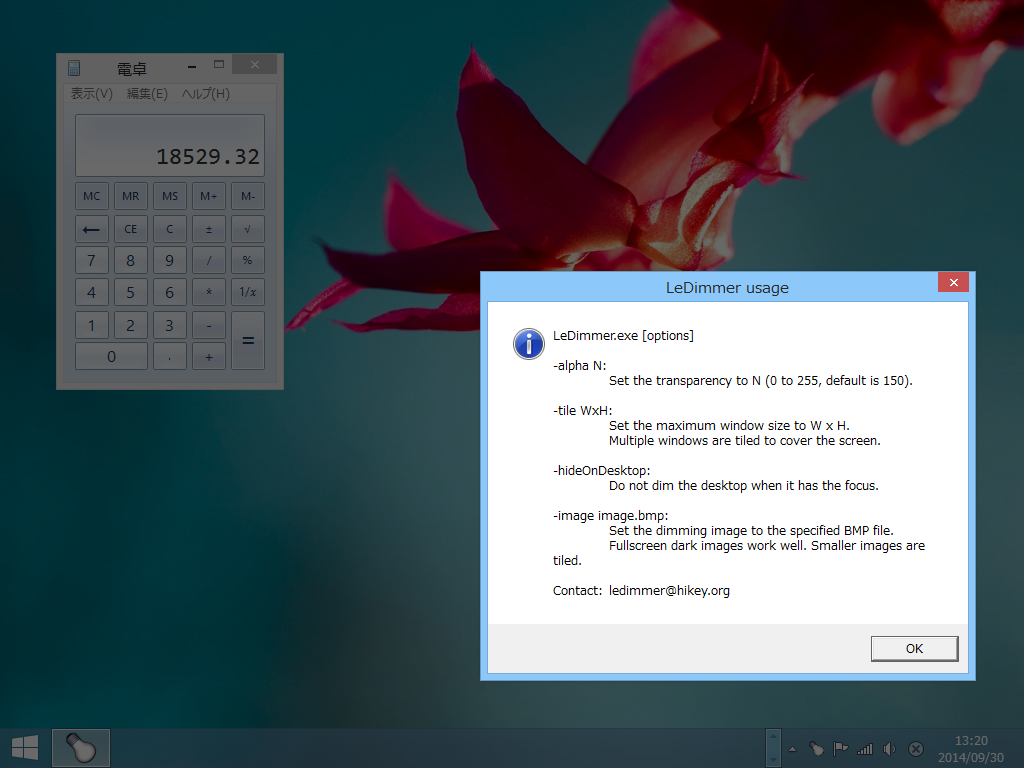Click the LeDimmer lightbulb icon on the taskbar
The height and width of the screenshot is (768, 1024).
[x=80, y=747]
